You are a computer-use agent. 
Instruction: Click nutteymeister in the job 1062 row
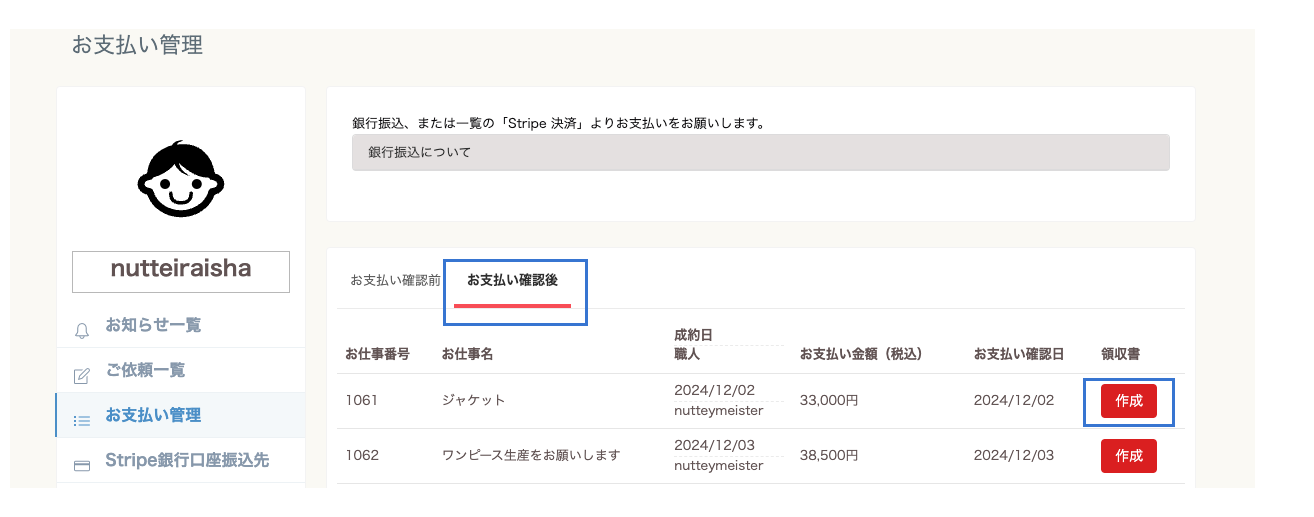[718, 466]
